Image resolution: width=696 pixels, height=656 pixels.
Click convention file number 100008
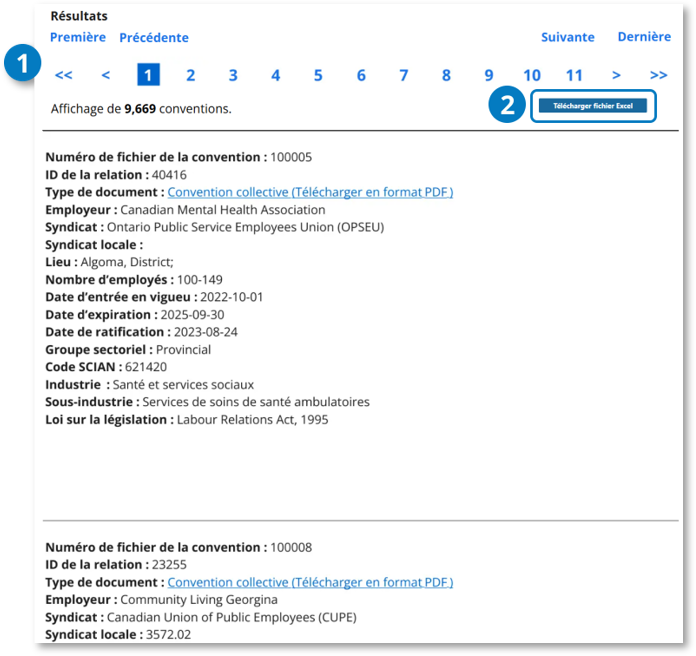pos(291,547)
